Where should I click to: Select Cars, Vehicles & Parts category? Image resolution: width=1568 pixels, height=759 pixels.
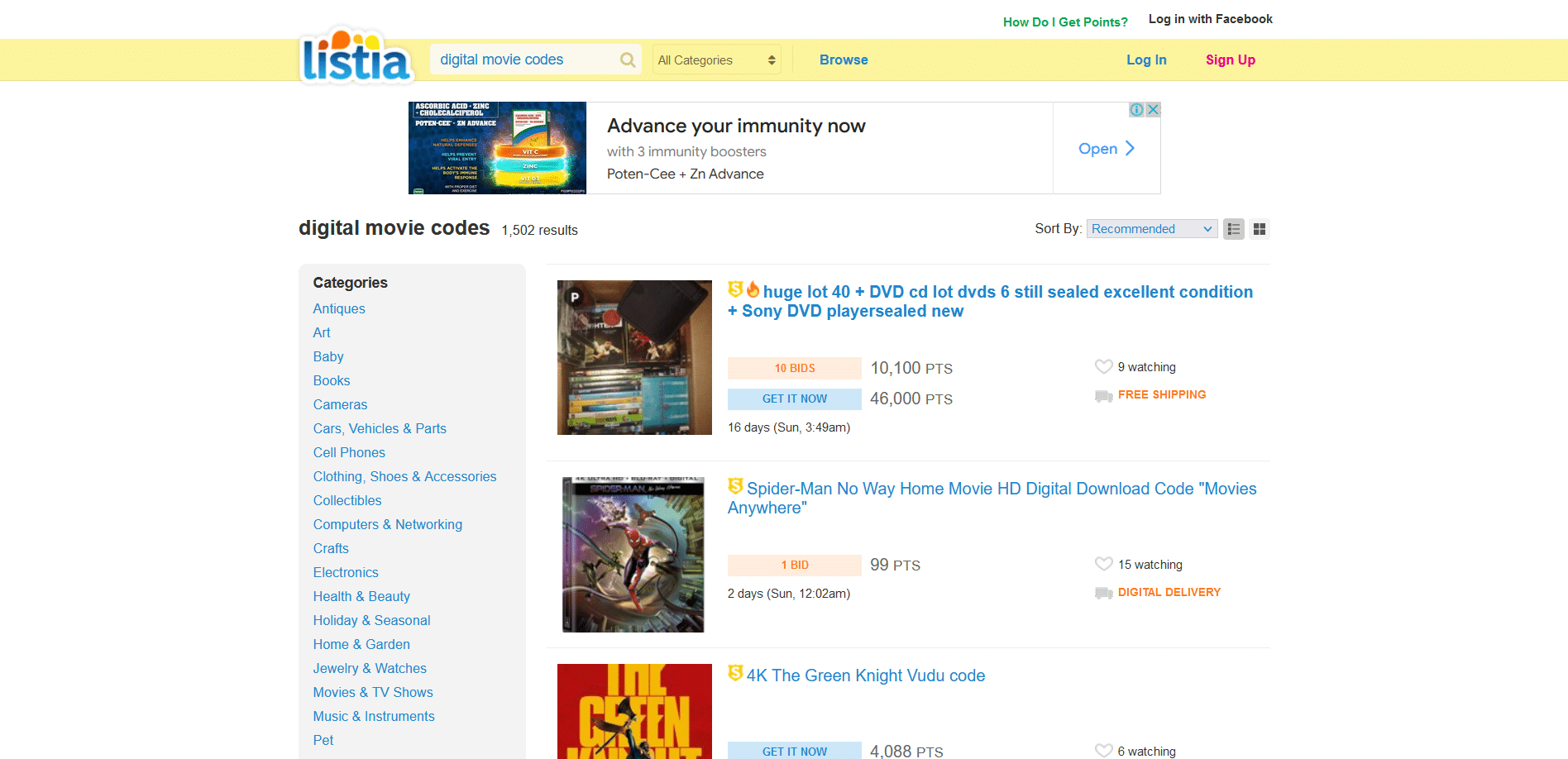380,428
